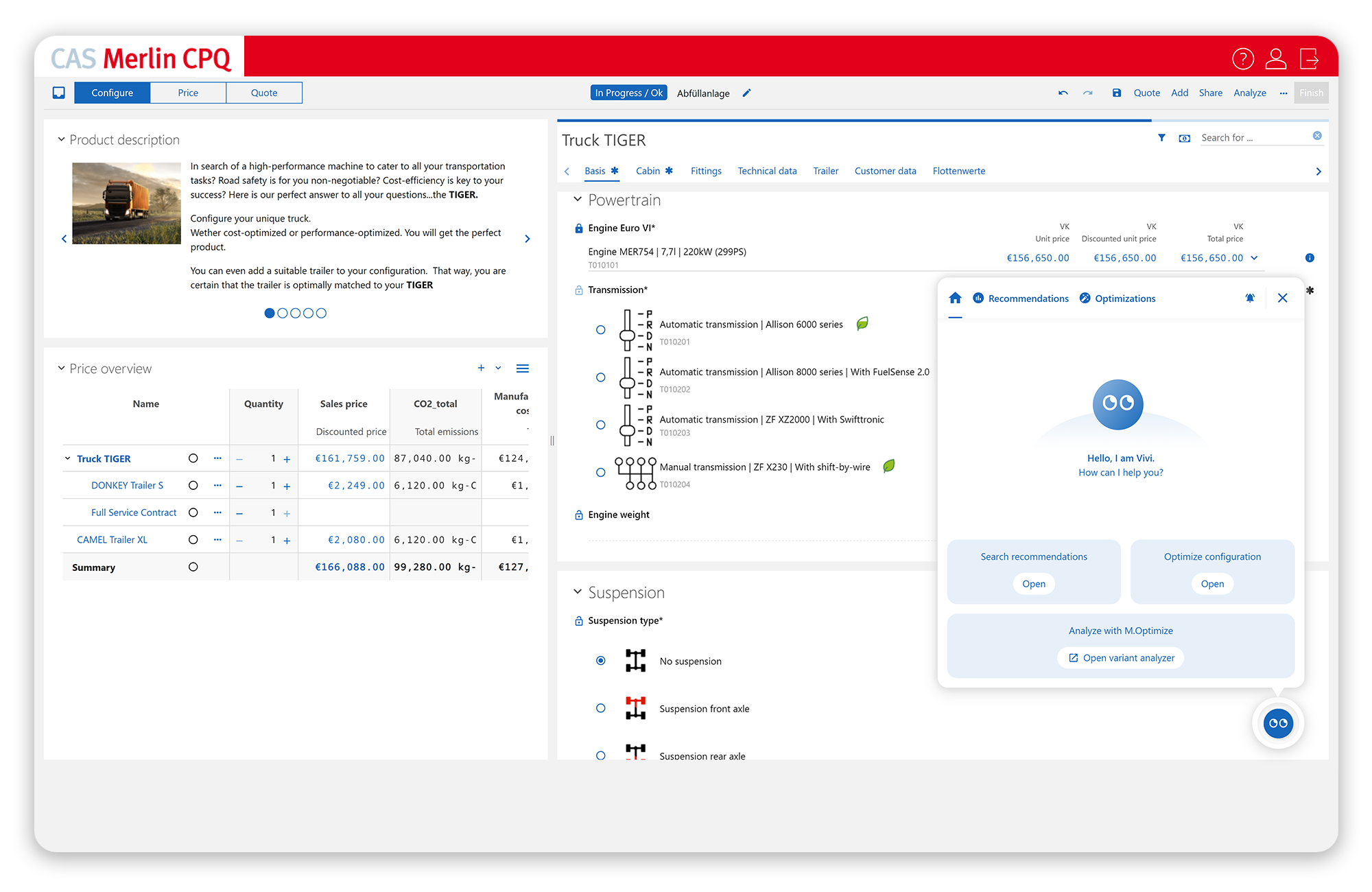The width and height of the screenshot is (1372, 892).
Task: Click the filter funnel icon
Action: tap(1161, 138)
